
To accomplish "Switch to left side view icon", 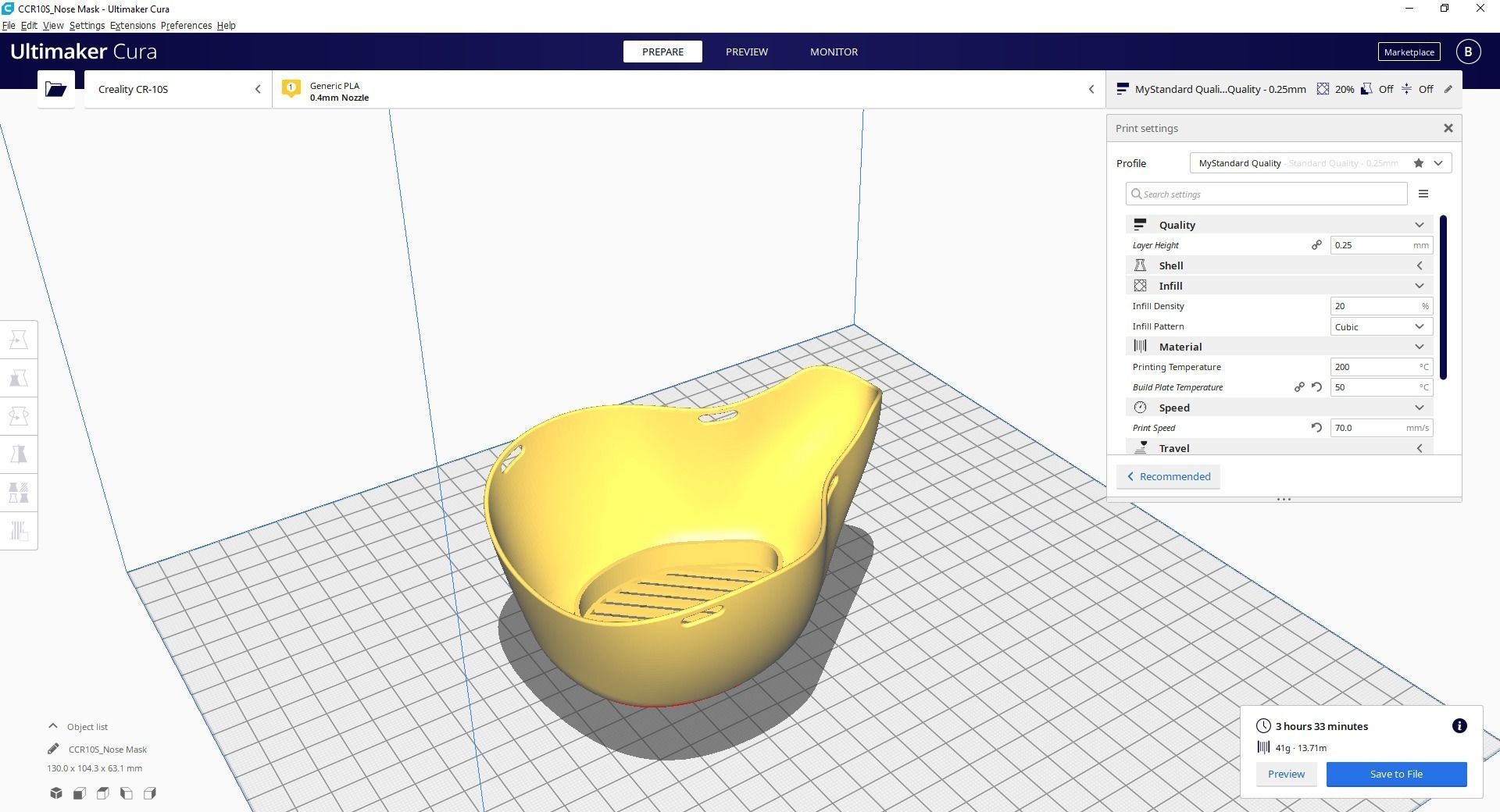I will tap(127, 793).
